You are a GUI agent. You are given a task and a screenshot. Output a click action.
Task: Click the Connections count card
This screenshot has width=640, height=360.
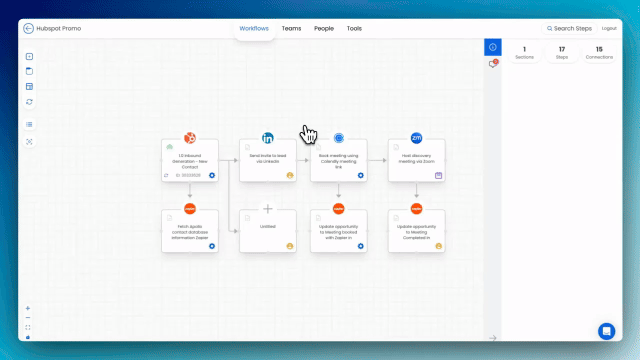(599, 53)
